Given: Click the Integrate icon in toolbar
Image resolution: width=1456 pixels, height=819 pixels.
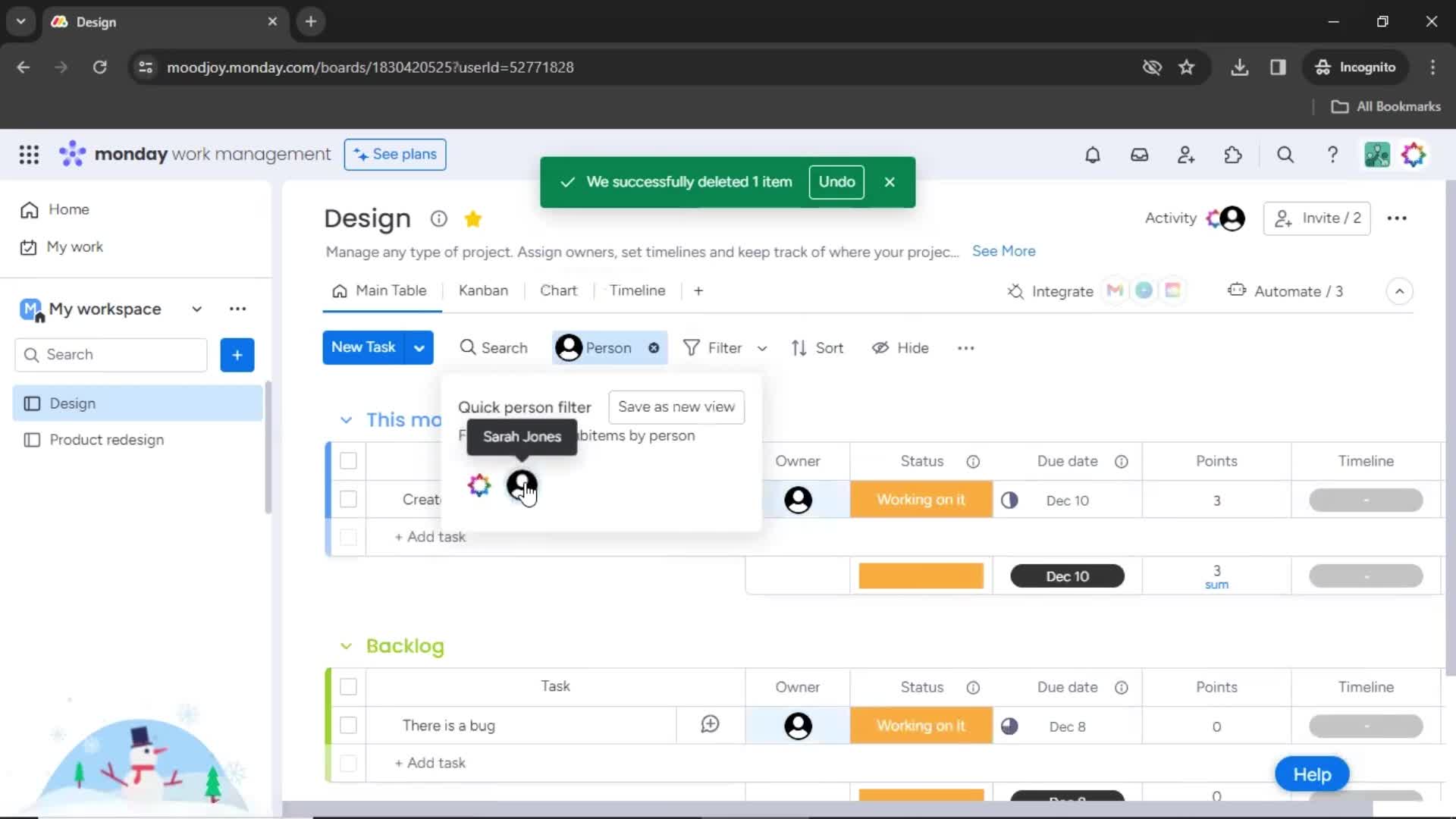Looking at the screenshot, I should (x=1016, y=291).
